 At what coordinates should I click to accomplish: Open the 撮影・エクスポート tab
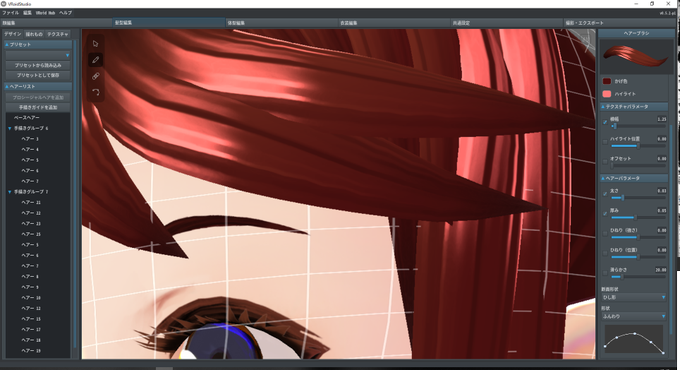click(620, 23)
